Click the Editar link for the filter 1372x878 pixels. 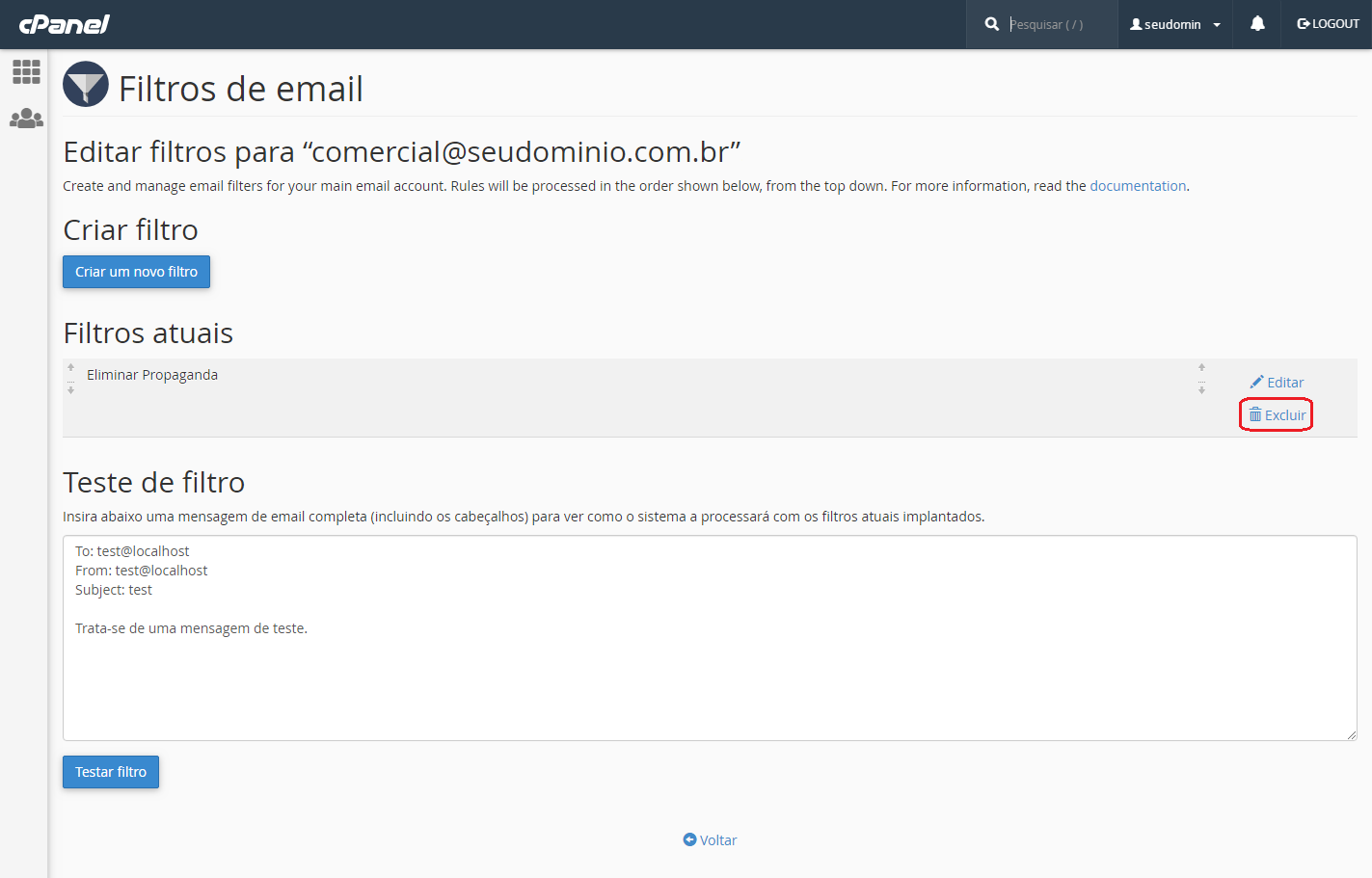[1277, 383]
